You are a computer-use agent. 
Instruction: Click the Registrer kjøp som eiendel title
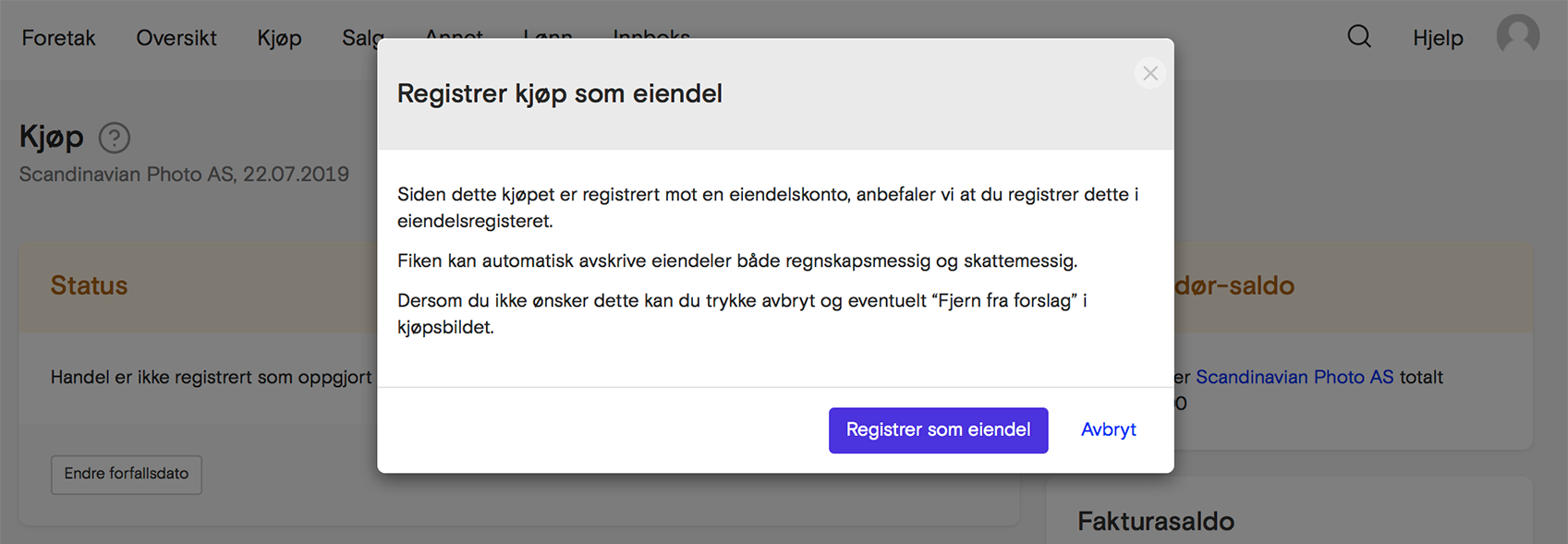pyautogui.click(x=559, y=93)
